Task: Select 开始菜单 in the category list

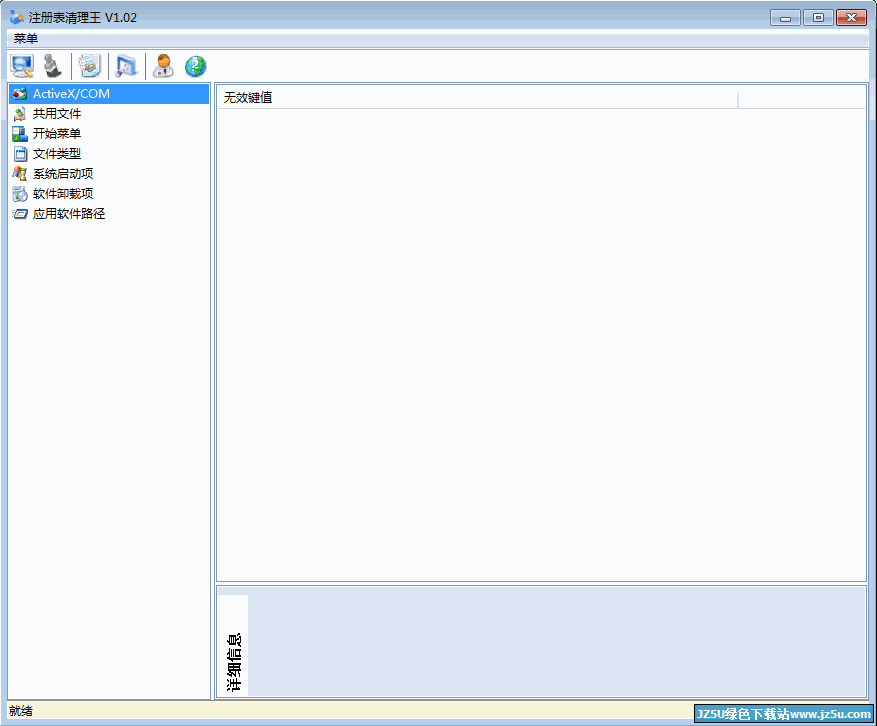Action: (109, 134)
